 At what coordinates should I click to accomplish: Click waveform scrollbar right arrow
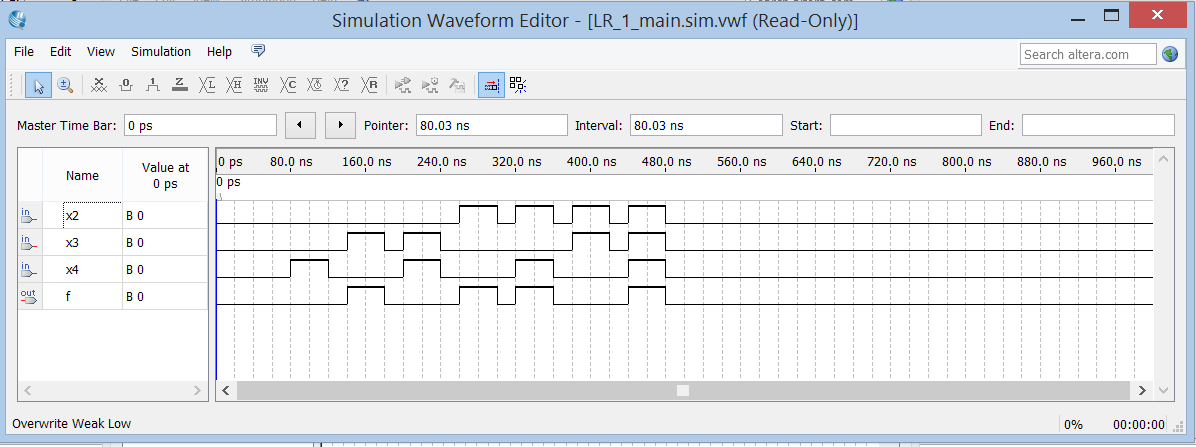(1142, 390)
